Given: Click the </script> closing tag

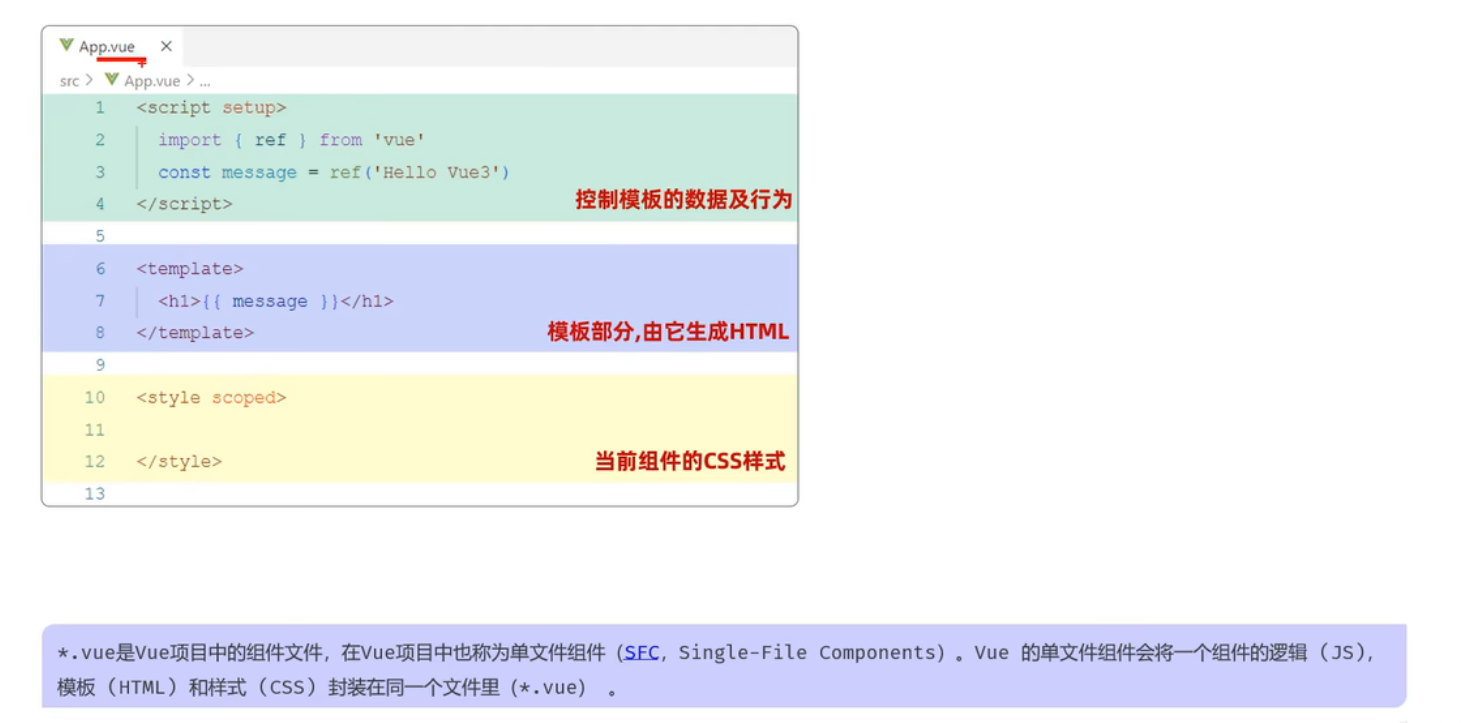Looking at the screenshot, I should pos(184,204).
